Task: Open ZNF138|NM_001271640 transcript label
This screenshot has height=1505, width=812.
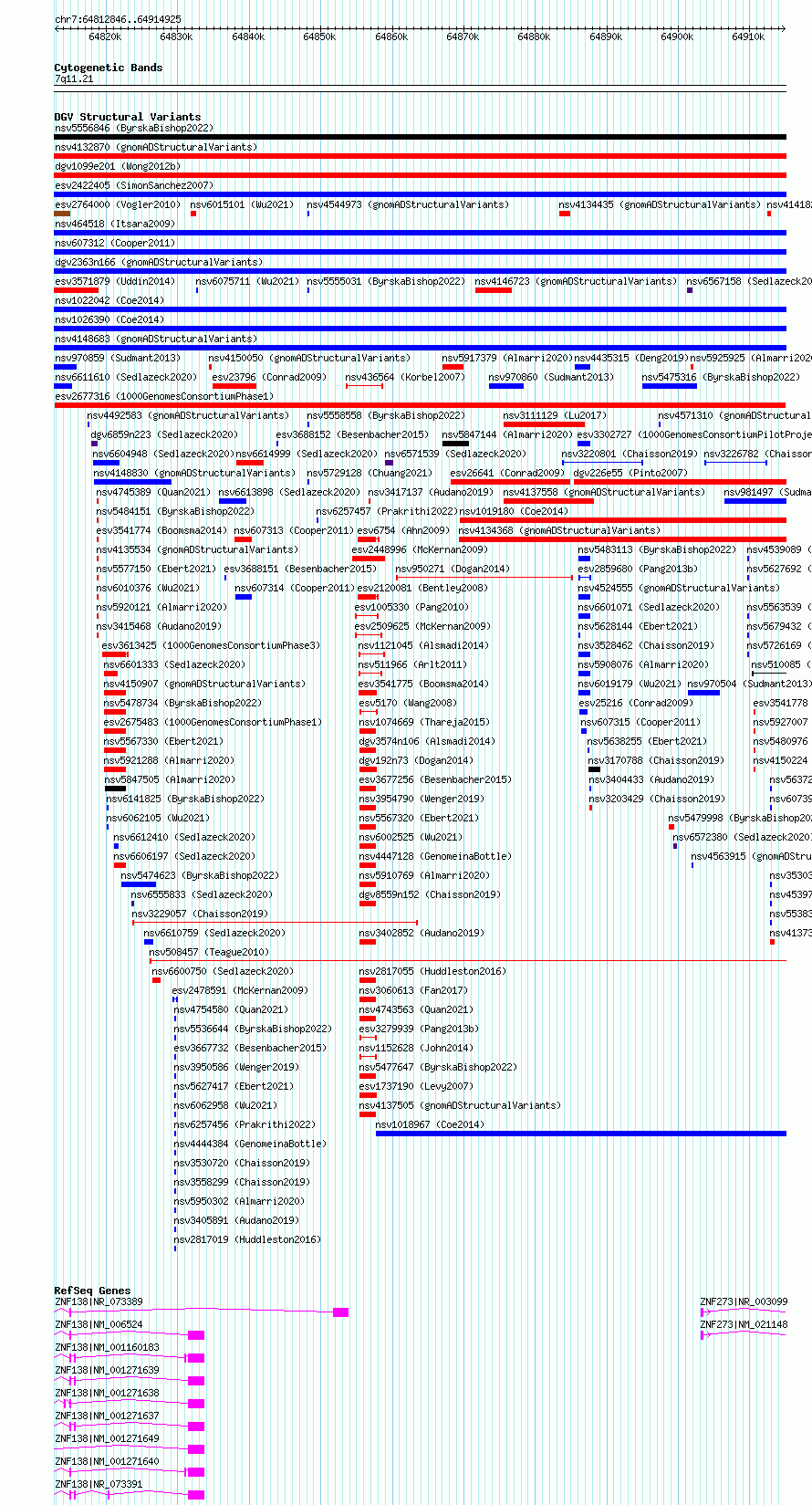Action: click(107, 1461)
